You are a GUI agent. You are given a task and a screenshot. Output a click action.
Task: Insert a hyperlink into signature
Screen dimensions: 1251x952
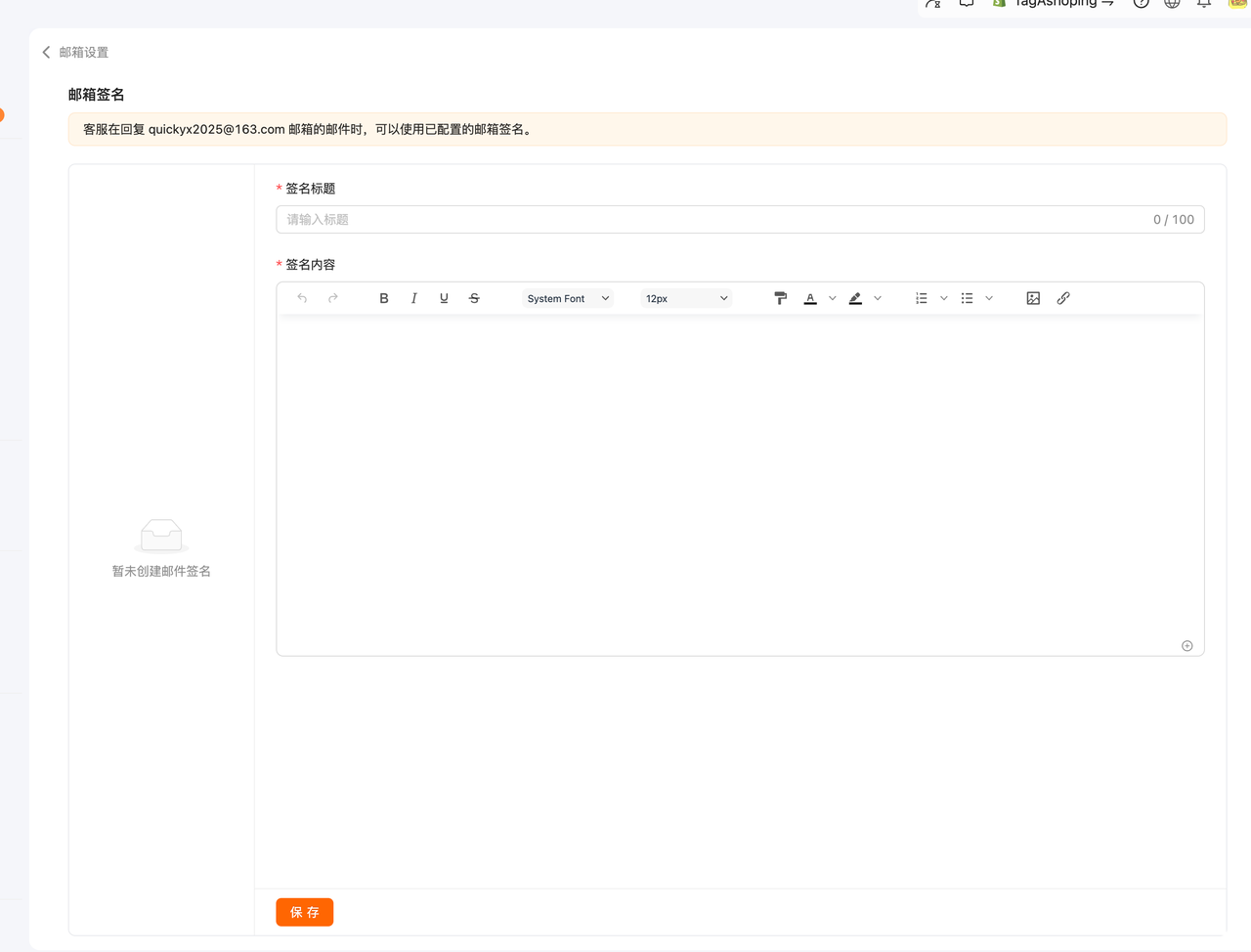click(x=1063, y=298)
